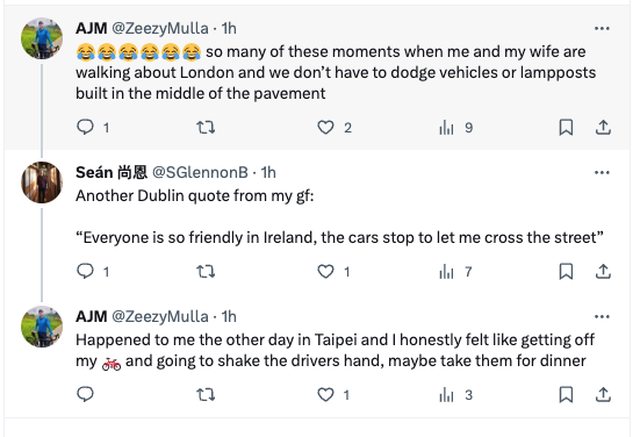Reply to AJM's Taipei tweet
This screenshot has height=437, width=640.
[x=86, y=395]
